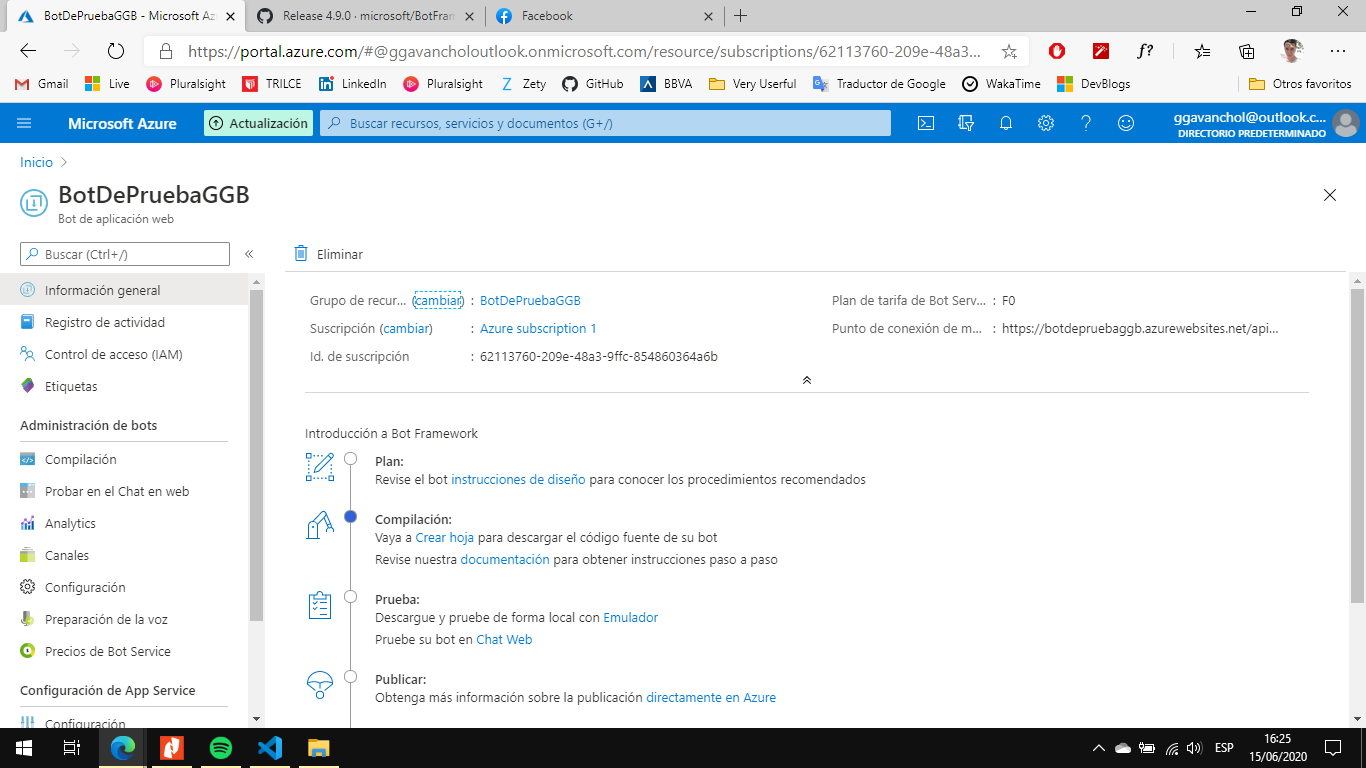Bookmark this page with the star icon

click(1009, 51)
